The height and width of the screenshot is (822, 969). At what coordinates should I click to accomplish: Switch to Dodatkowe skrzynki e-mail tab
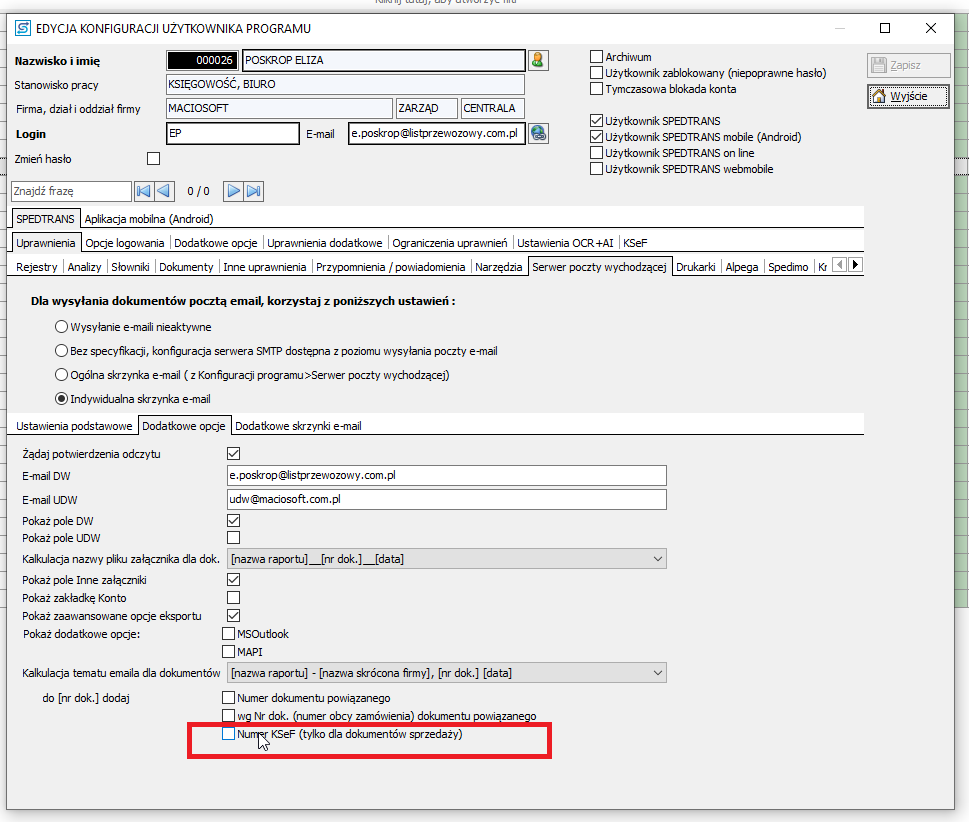click(x=298, y=426)
